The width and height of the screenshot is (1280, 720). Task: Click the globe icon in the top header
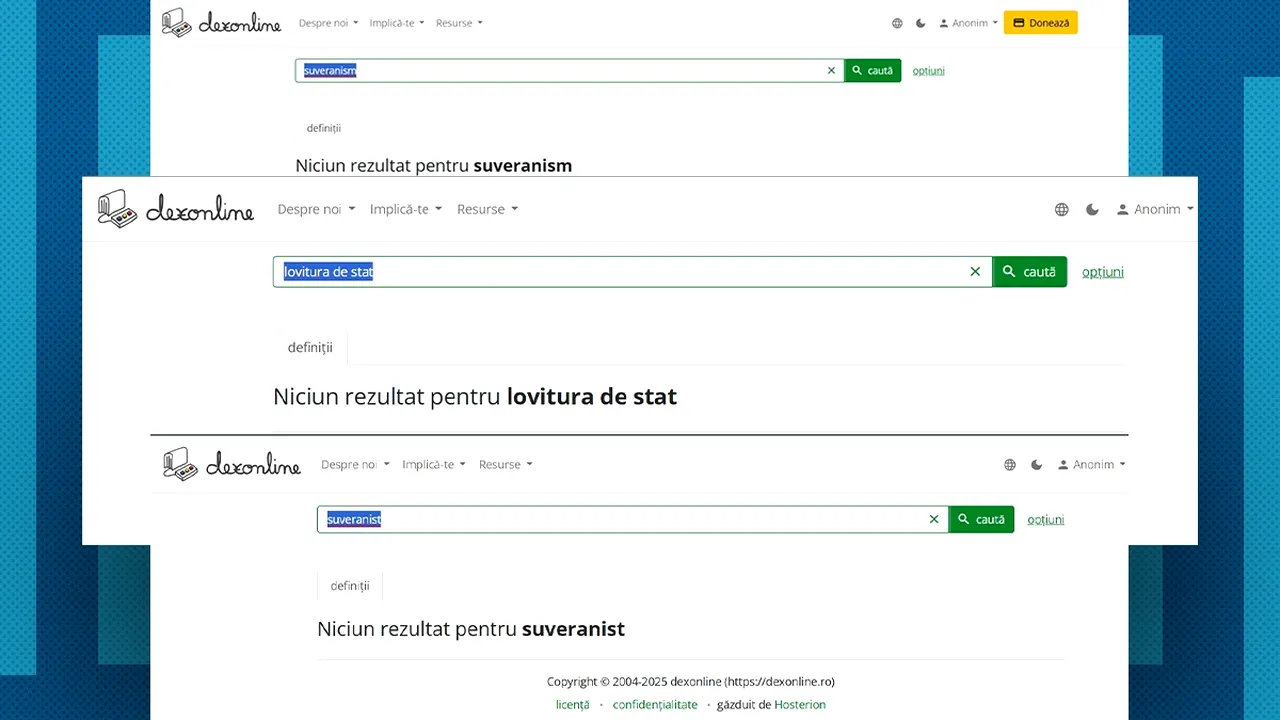click(897, 23)
